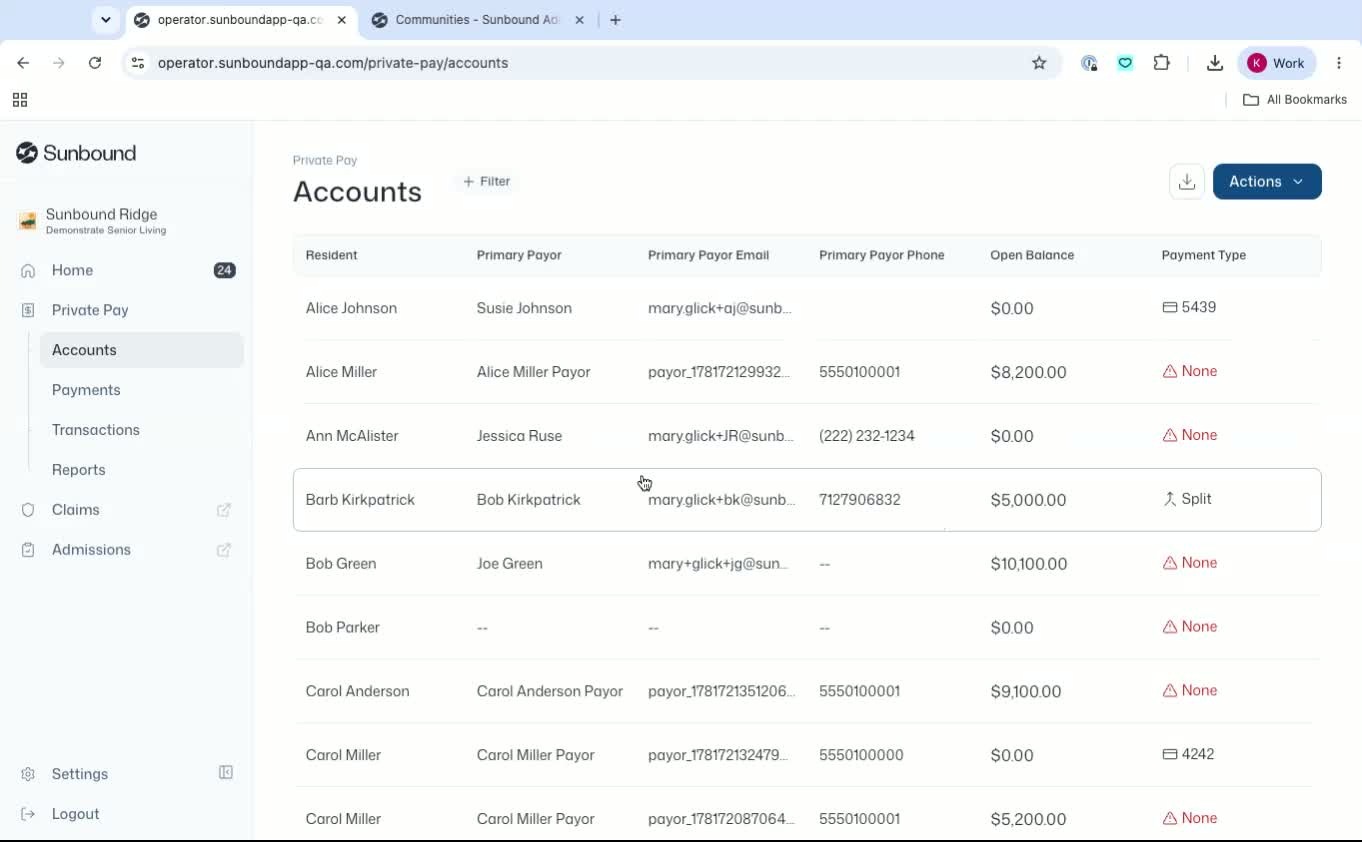Click the Sunbound logo in sidebar
Viewport: 1362px width, 842px height.
pos(76,153)
